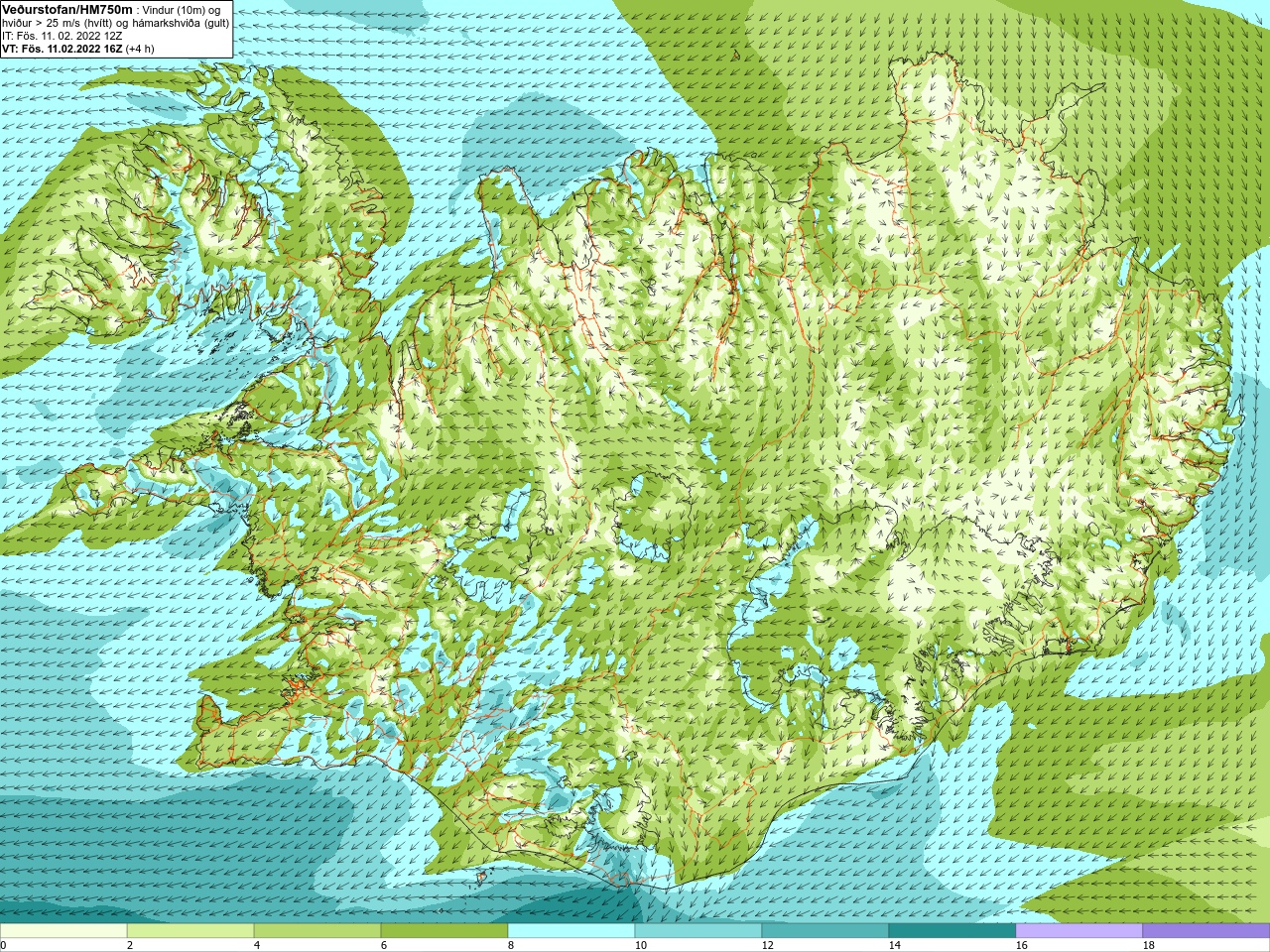Click the medium green 4–6 legend swatch

pos(317,931)
